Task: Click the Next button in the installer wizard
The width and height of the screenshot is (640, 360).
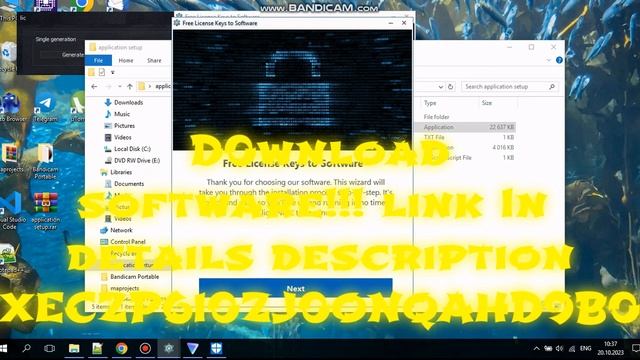Action: coord(296,288)
